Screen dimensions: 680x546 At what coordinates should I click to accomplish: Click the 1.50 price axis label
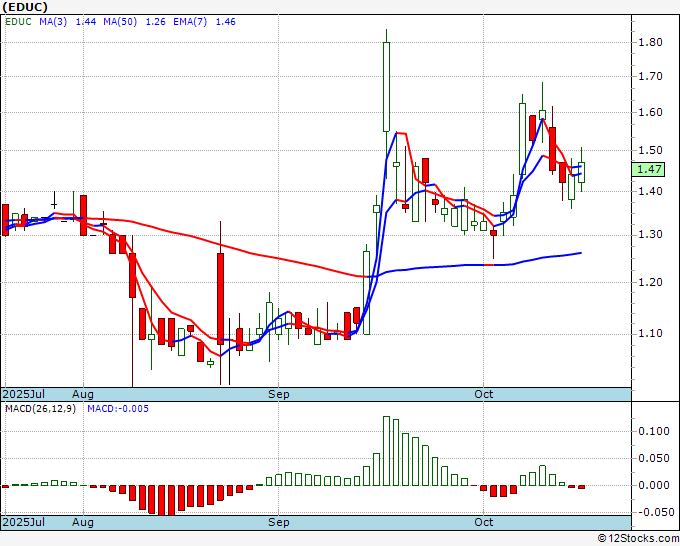(651, 150)
